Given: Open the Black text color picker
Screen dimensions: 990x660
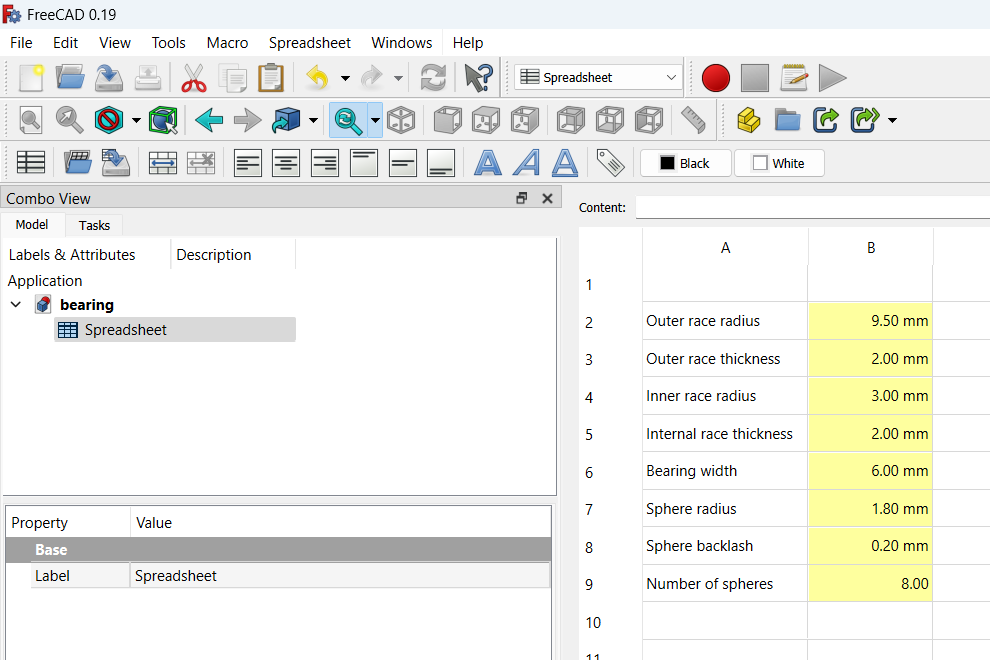Looking at the screenshot, I should (x=686, y=164).
